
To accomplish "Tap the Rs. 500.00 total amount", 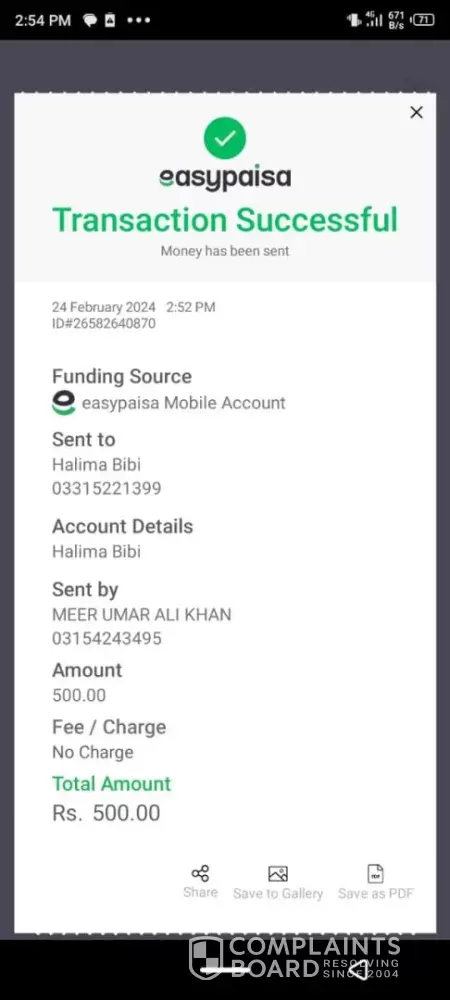I will [x=106, y=812].
